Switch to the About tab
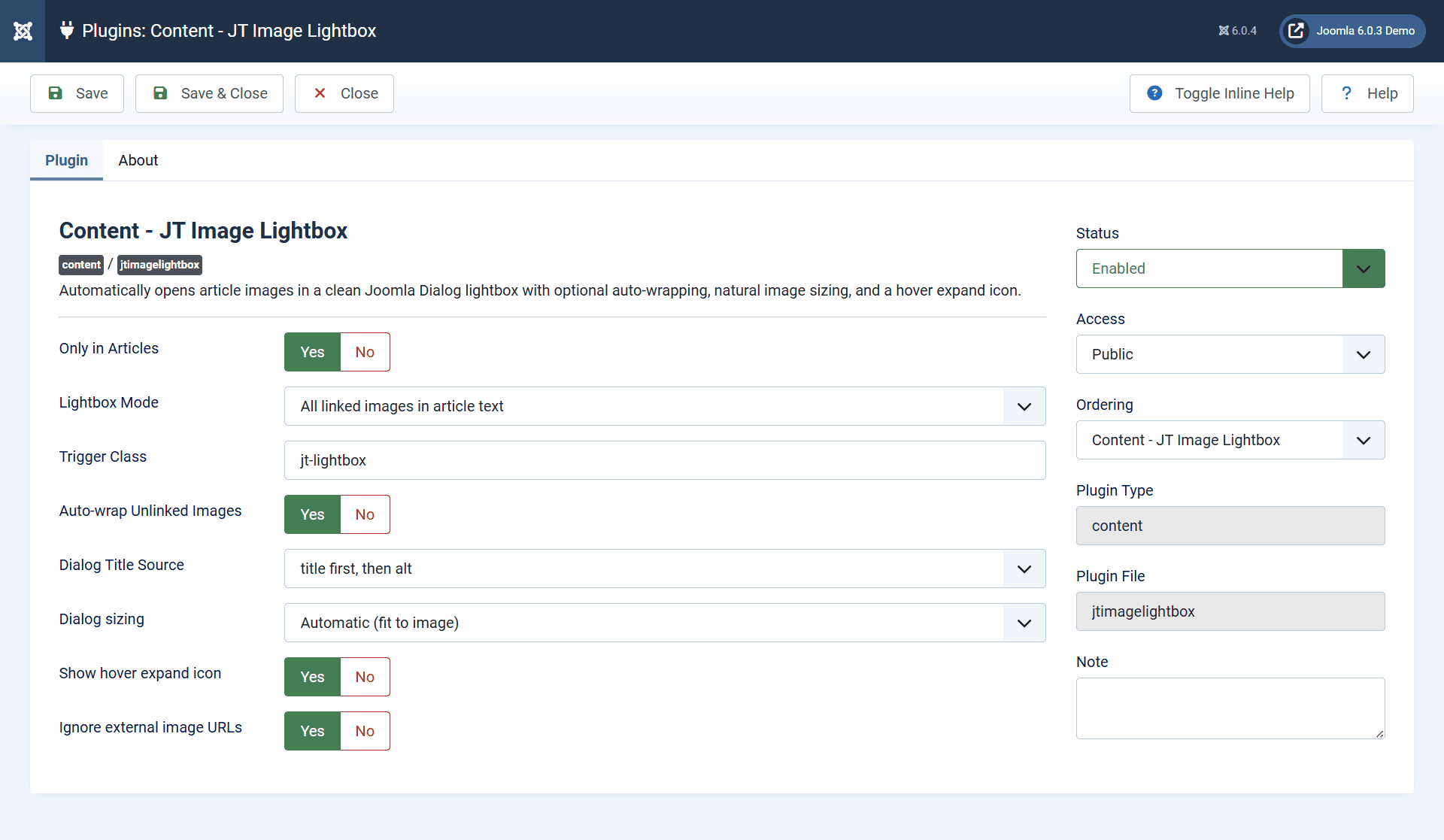Image resolution: width=1444 pixels, height=840 pixels. pos(138,160)
